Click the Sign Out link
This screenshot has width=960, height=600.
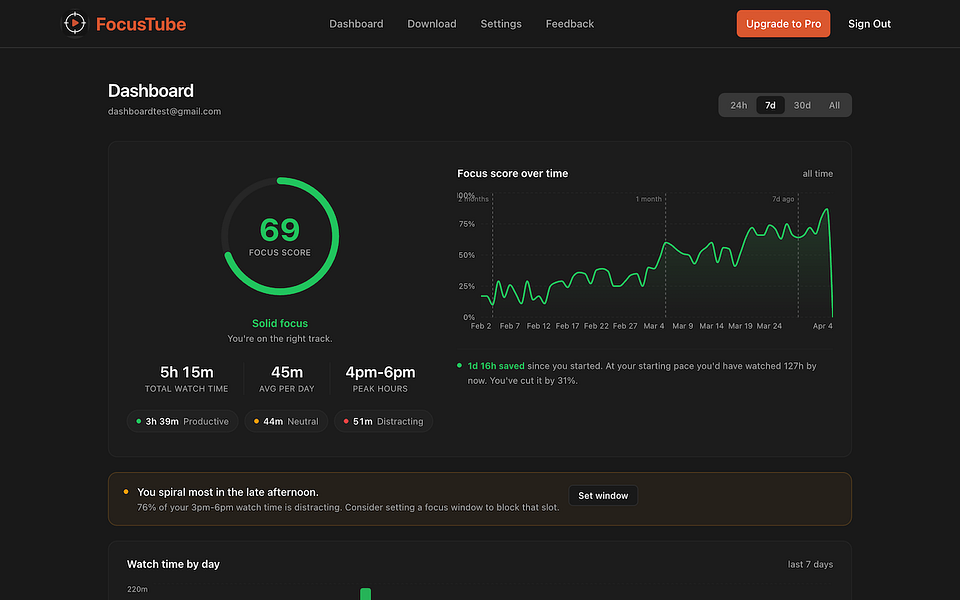(x=869, y=24)
